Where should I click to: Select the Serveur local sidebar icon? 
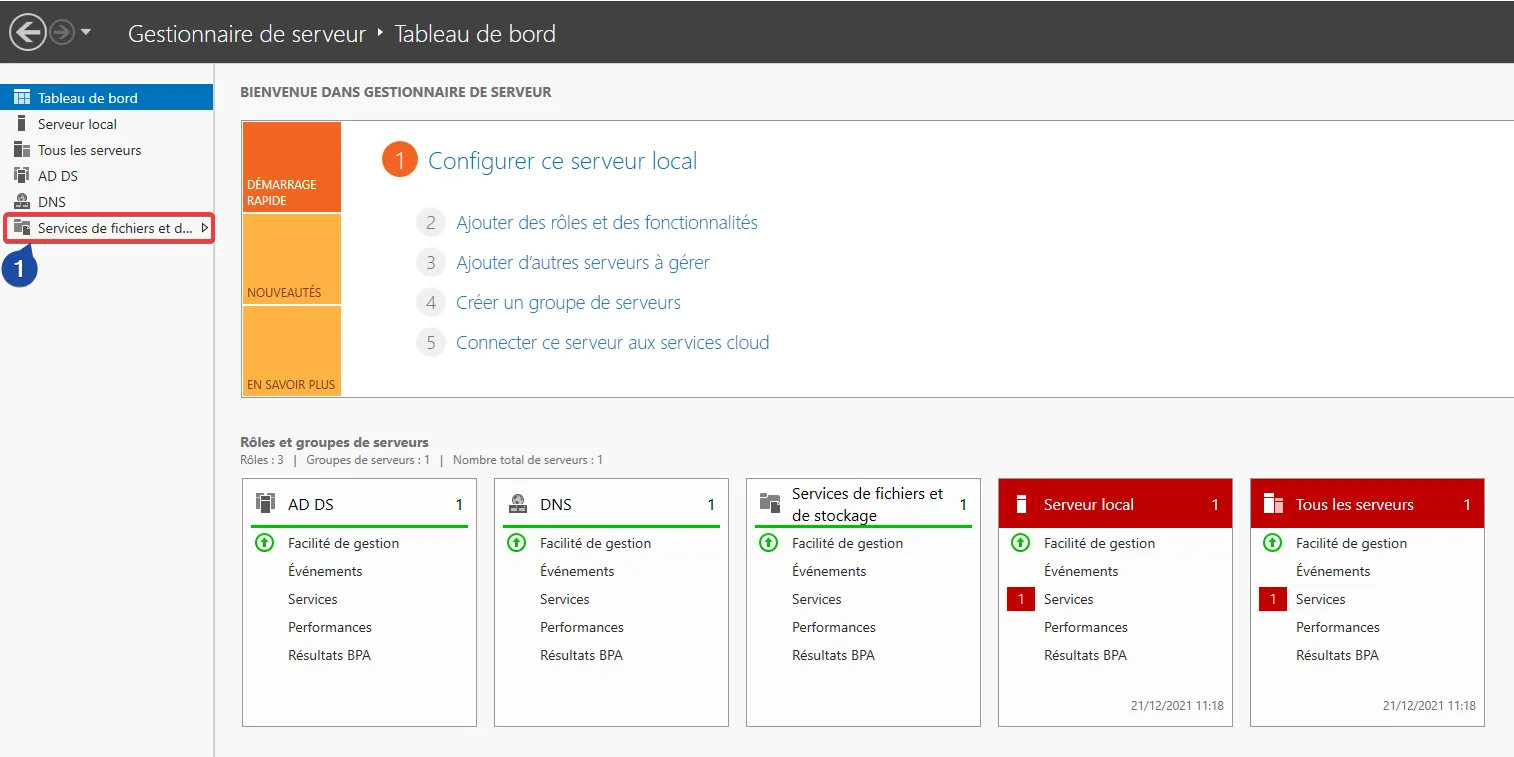(22, 123)
